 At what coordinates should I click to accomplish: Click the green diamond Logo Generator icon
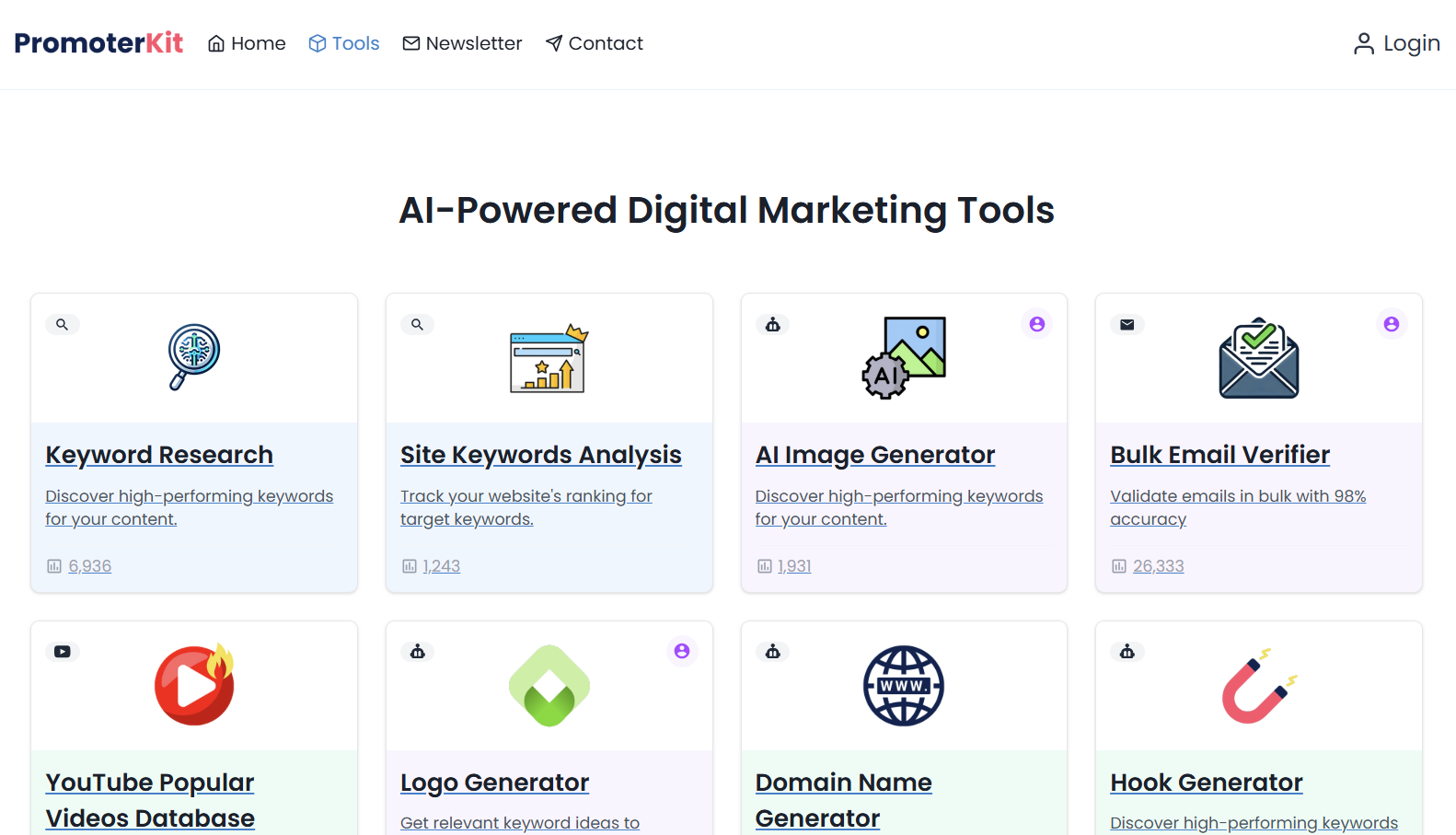point(549,686)
